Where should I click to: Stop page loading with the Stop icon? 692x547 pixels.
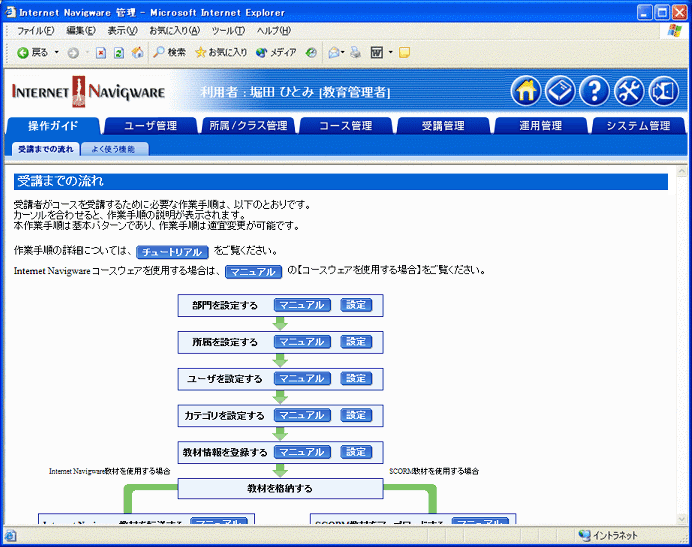tap(101, 53)
